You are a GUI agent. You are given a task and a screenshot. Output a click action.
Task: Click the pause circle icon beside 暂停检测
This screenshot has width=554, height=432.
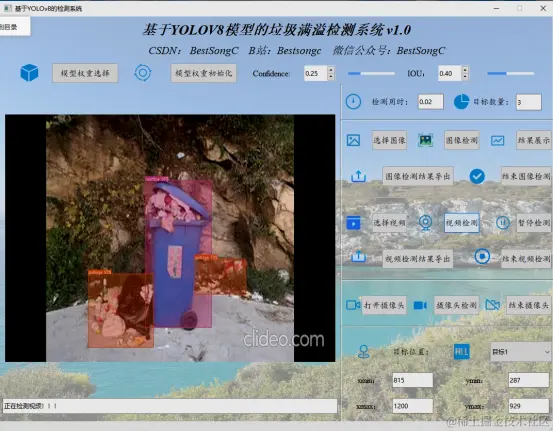click(x=503, y=223)
